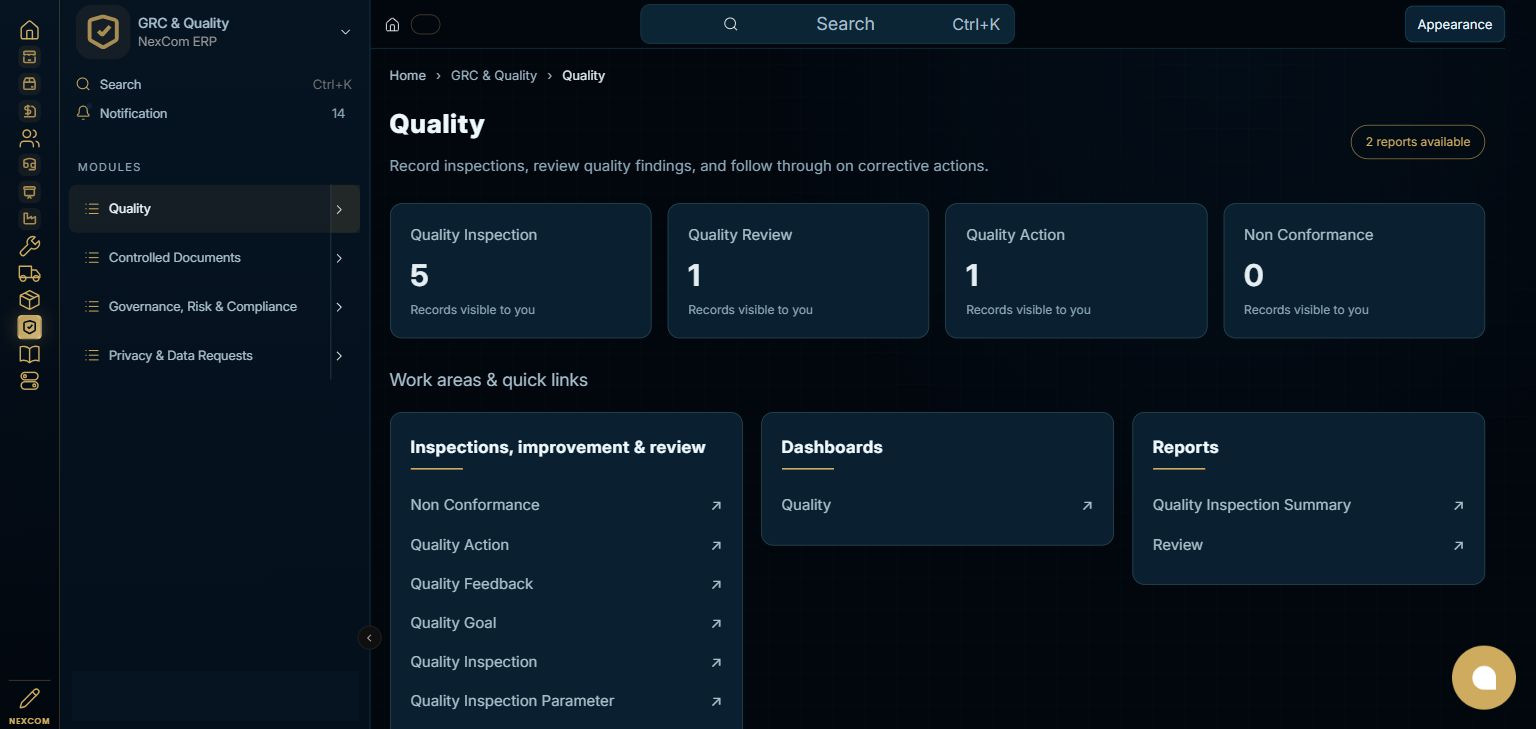Screen dimensions: 1536x729
Task: Open the Dashboards Quality arrow icon
Action: [1087, 506]
